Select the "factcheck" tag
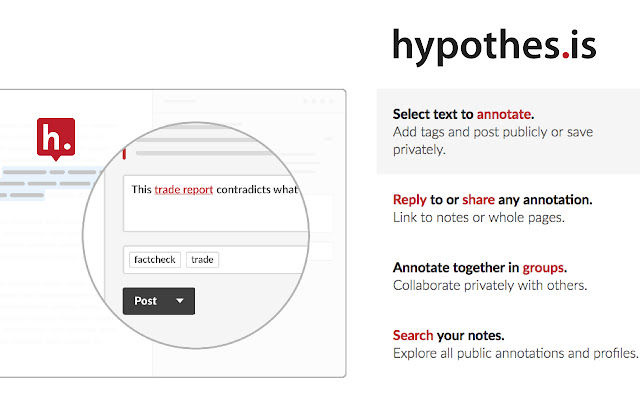The height and width of the screenshot is (400, 640). pos(153,260)
